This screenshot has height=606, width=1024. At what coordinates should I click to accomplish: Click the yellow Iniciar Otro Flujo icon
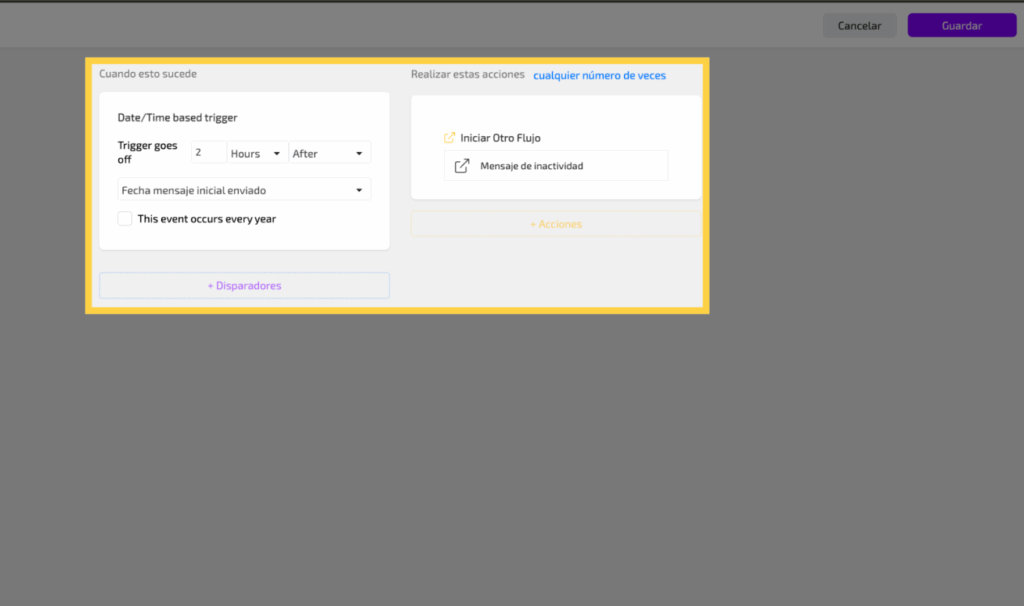click(x=450, y=138)
